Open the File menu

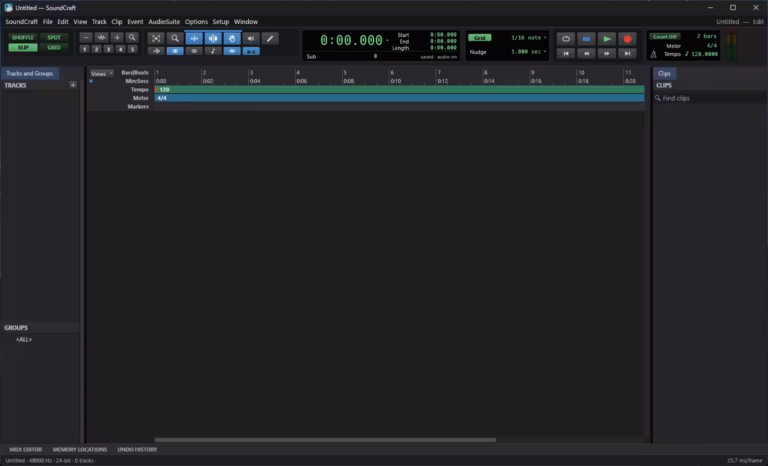(x=48, y=22)
